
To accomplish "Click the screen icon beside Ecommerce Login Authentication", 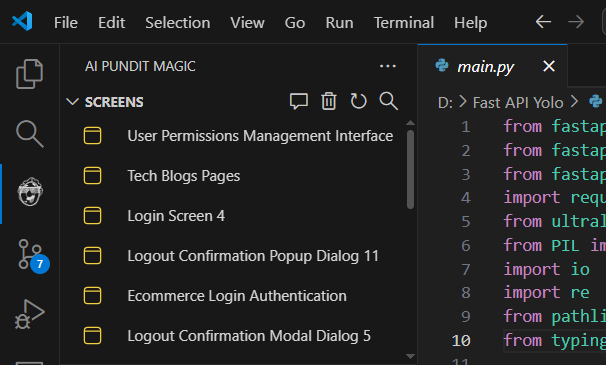I will coord(92,296).
